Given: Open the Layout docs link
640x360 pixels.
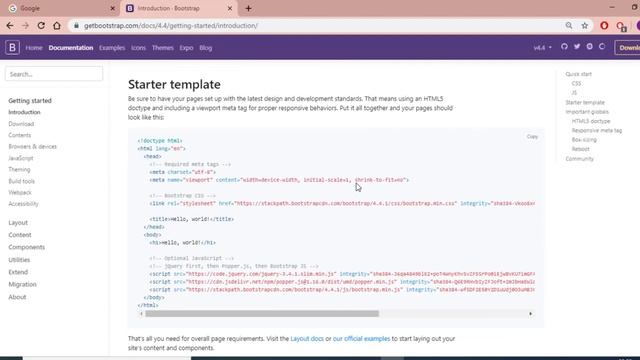Looking at the screenshot, I should coord(307,339).
